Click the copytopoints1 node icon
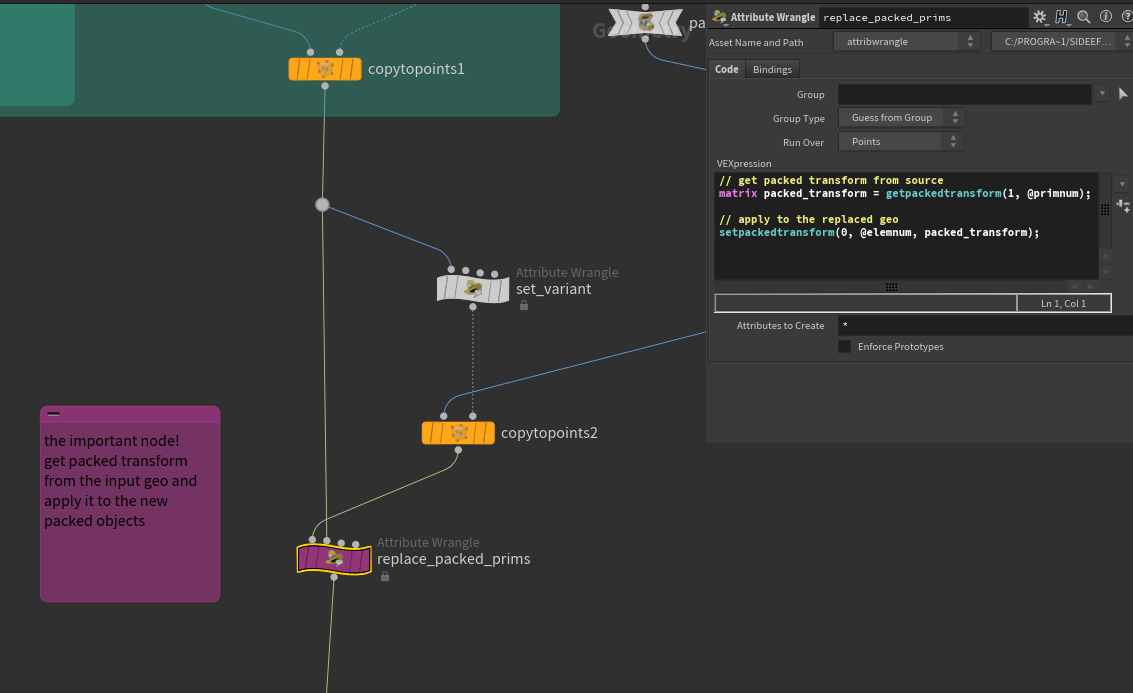 click(325, 68)
